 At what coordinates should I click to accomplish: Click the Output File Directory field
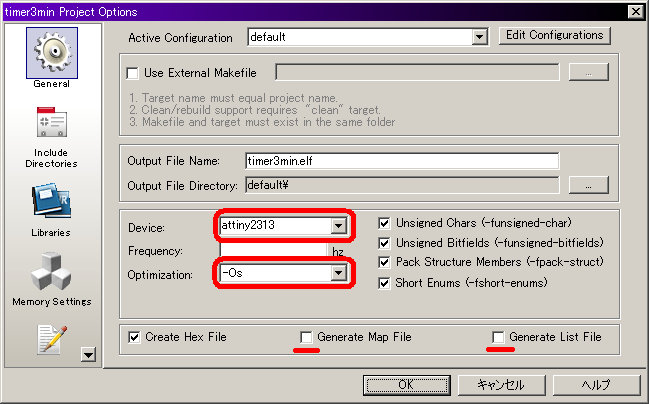[x=402, y=185]
